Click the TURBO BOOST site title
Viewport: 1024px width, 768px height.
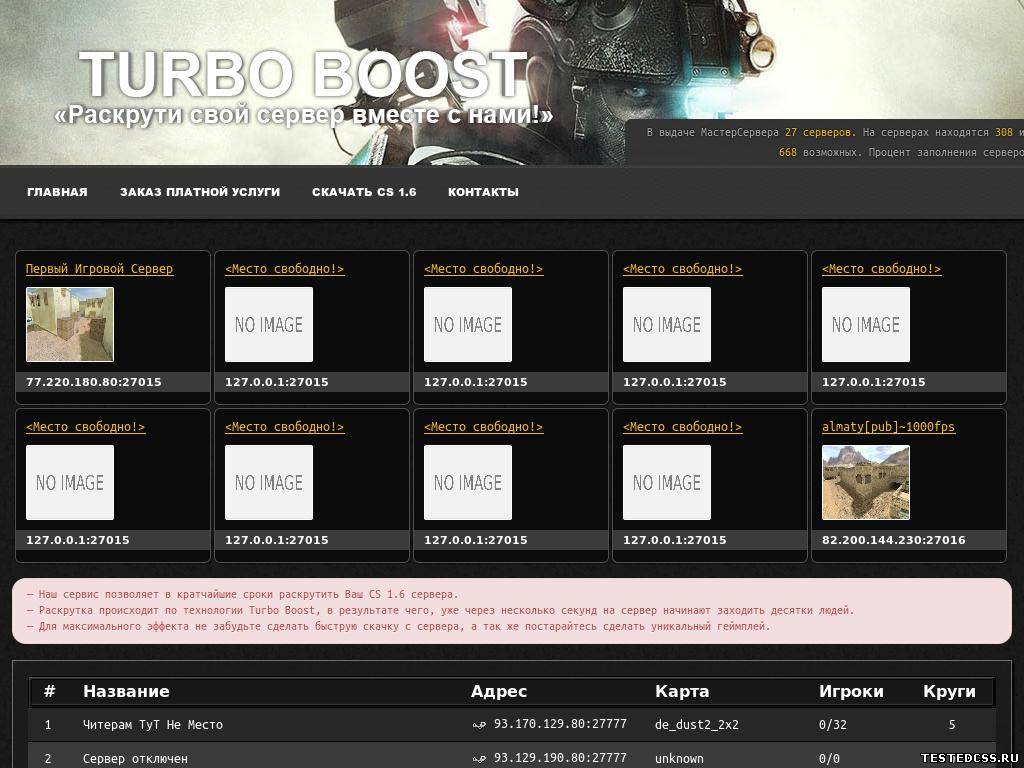tap(303, 74)
